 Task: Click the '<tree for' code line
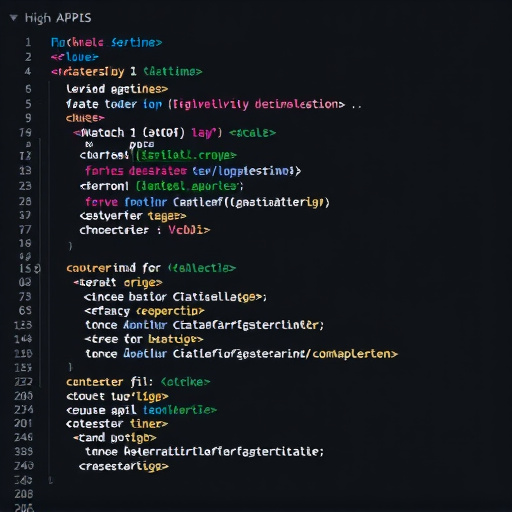point(144,339)
